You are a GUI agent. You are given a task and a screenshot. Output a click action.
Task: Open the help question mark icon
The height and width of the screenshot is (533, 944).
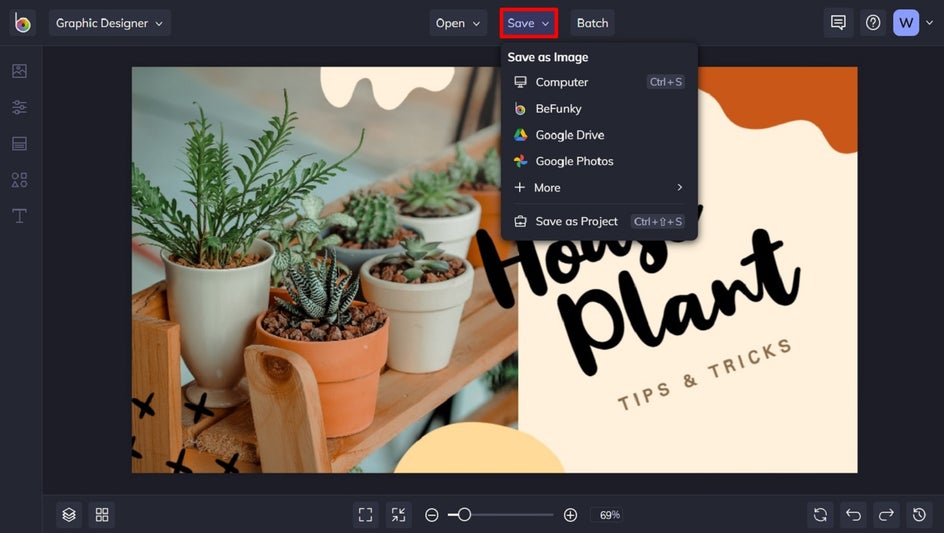[x=873, y=23]
